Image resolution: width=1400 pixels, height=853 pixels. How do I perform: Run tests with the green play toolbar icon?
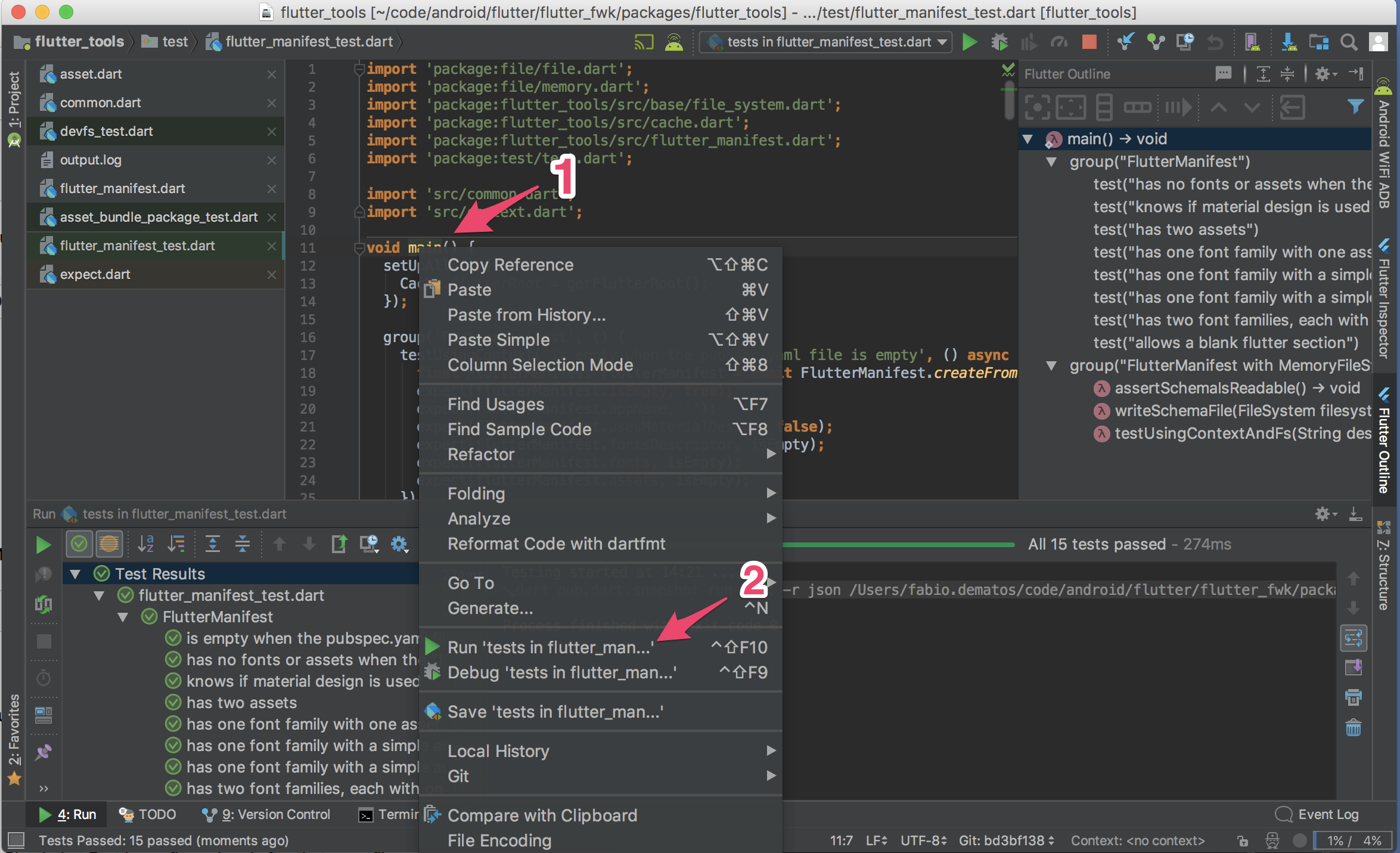969,42
